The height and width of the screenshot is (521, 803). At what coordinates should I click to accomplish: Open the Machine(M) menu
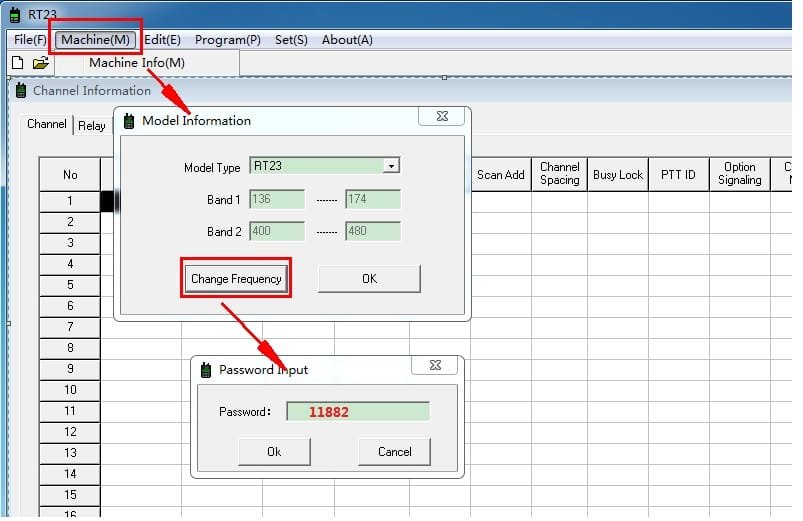pos(95,40)
